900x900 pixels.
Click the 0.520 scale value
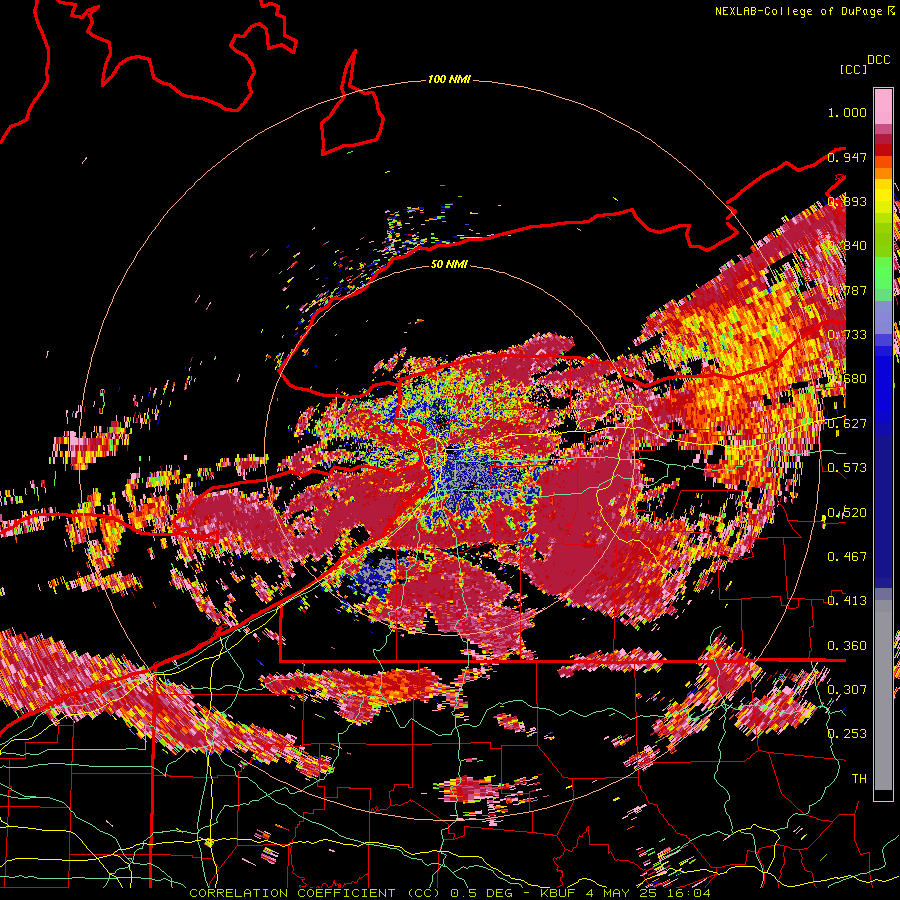(847, 513)
